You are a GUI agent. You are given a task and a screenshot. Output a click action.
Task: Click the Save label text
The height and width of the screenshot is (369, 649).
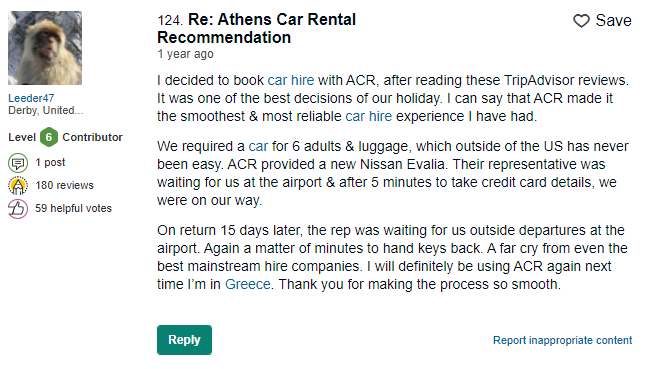(613, 20)
